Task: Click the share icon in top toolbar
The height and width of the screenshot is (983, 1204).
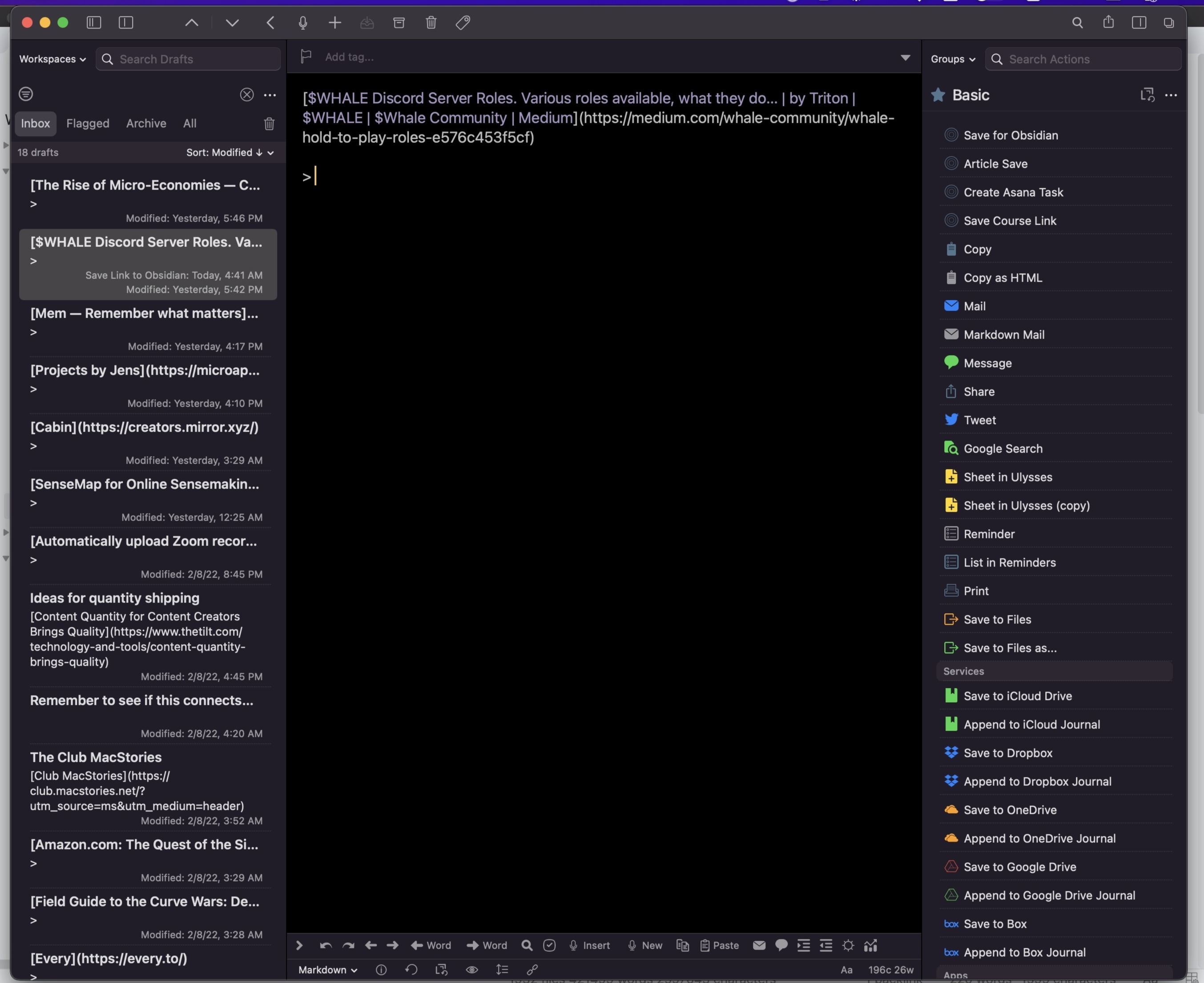Action: (x=1108, y=22)
